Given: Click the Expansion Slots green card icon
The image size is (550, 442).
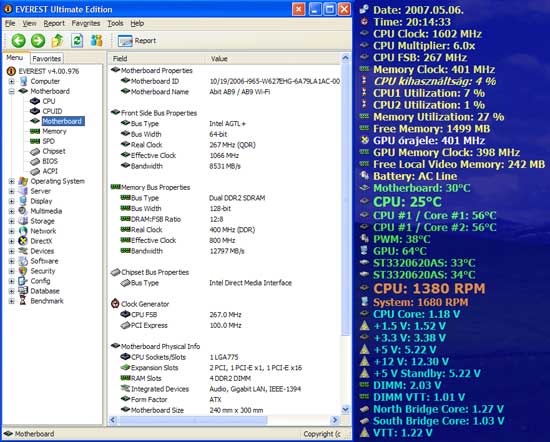Looking at the screenshot, I should point(125,367).
